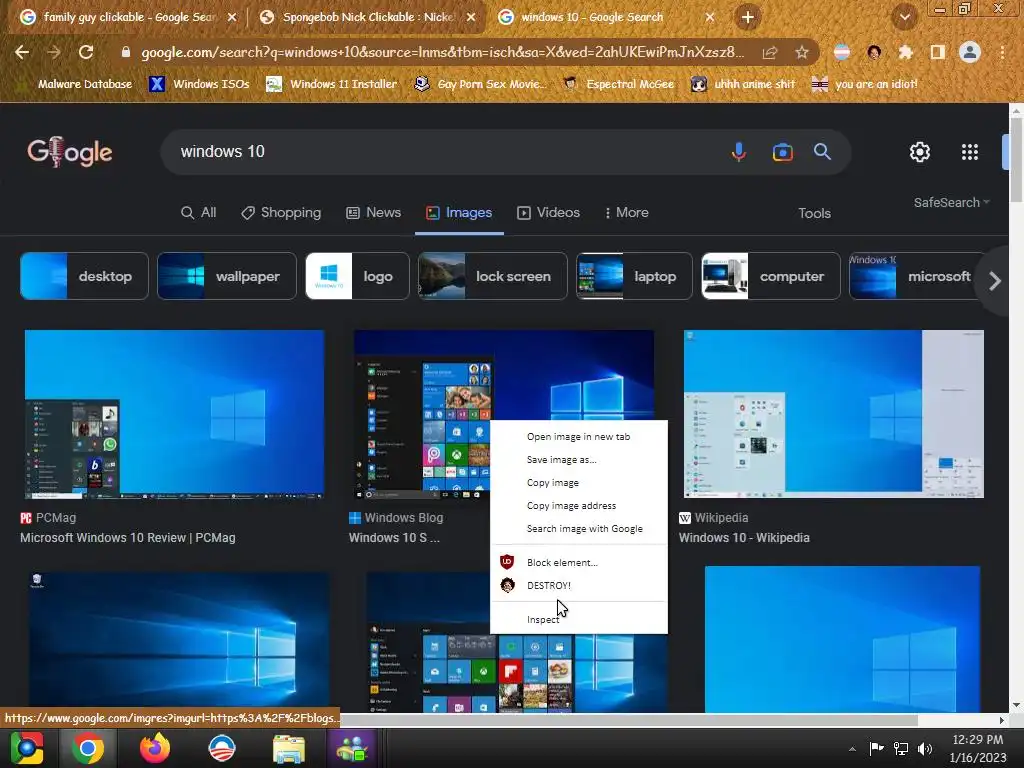Viewport: 1024px width, 768px height.
Task: Select the computer suggestion chip
Action: [771, 276]
